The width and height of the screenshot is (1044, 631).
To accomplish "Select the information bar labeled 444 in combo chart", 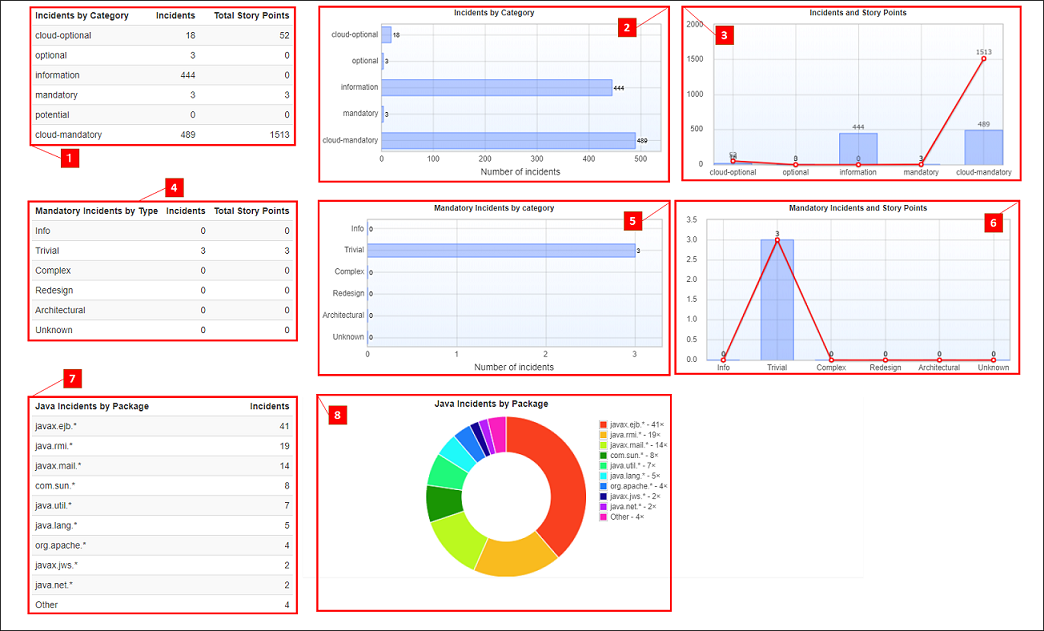I will coord(857,148).
